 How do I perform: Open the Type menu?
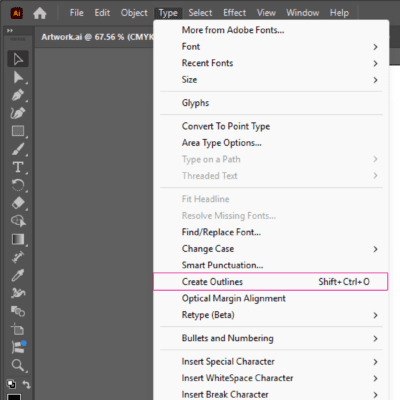point(168,13)
